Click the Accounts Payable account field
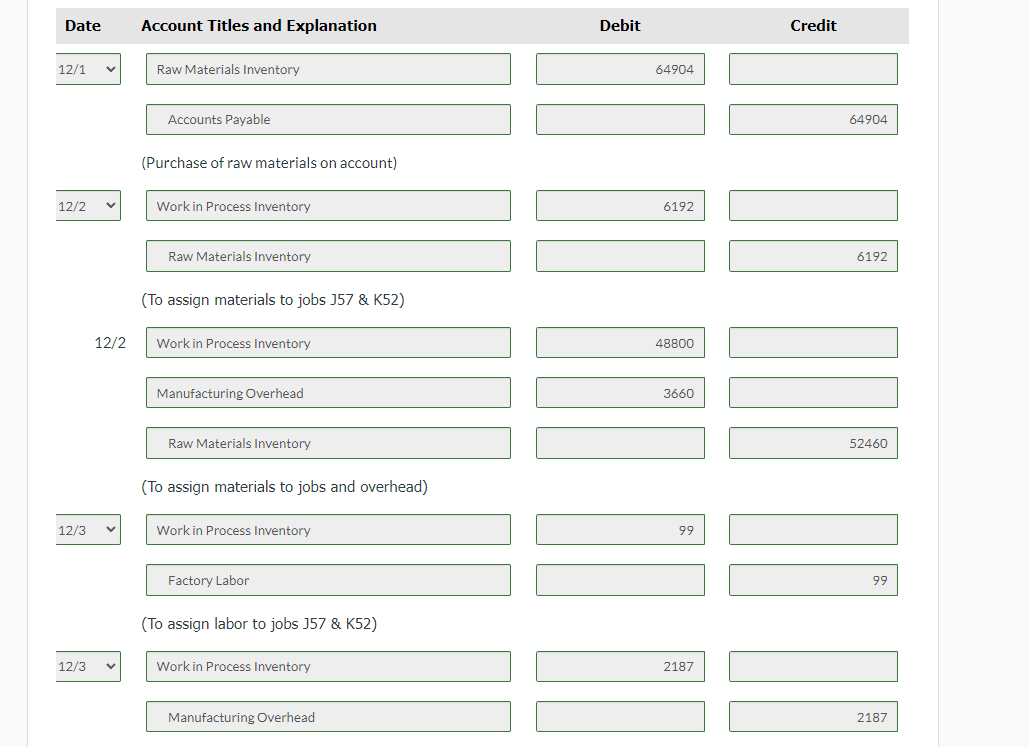The width and height of the screenshot is (1029, 747). 328,119
